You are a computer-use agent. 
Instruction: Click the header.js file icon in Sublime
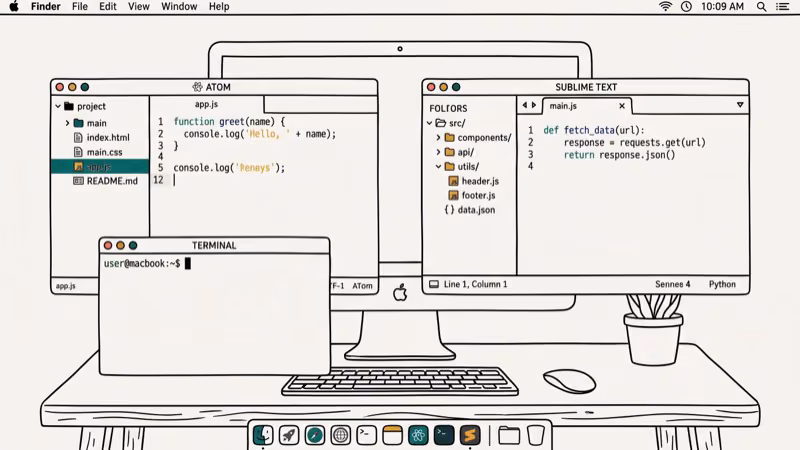click(x=453, y=181)
